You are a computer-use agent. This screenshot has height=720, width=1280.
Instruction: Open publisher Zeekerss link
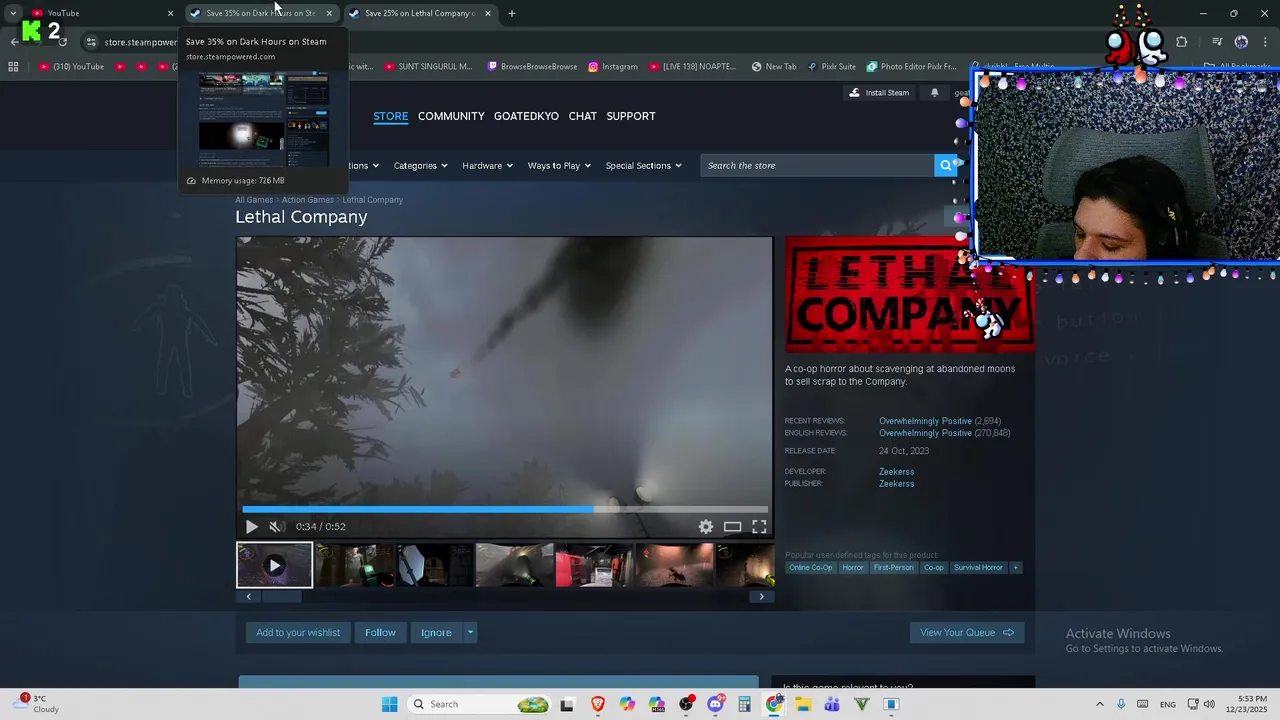coord(896,484)
